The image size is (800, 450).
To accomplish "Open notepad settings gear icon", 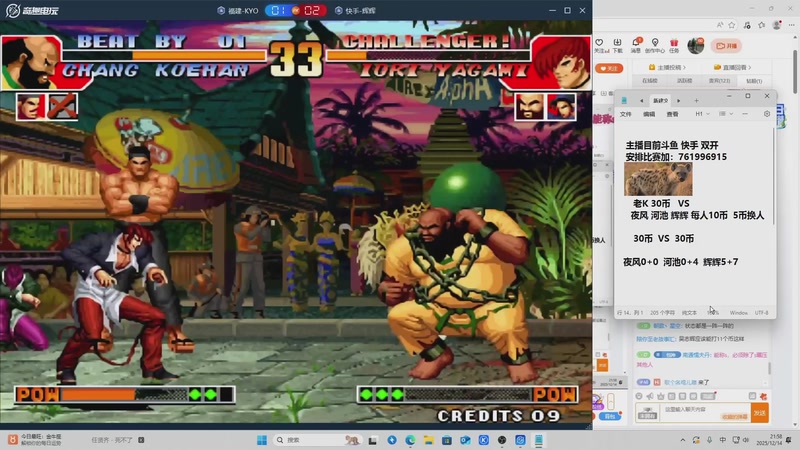I will pos(767,114).
